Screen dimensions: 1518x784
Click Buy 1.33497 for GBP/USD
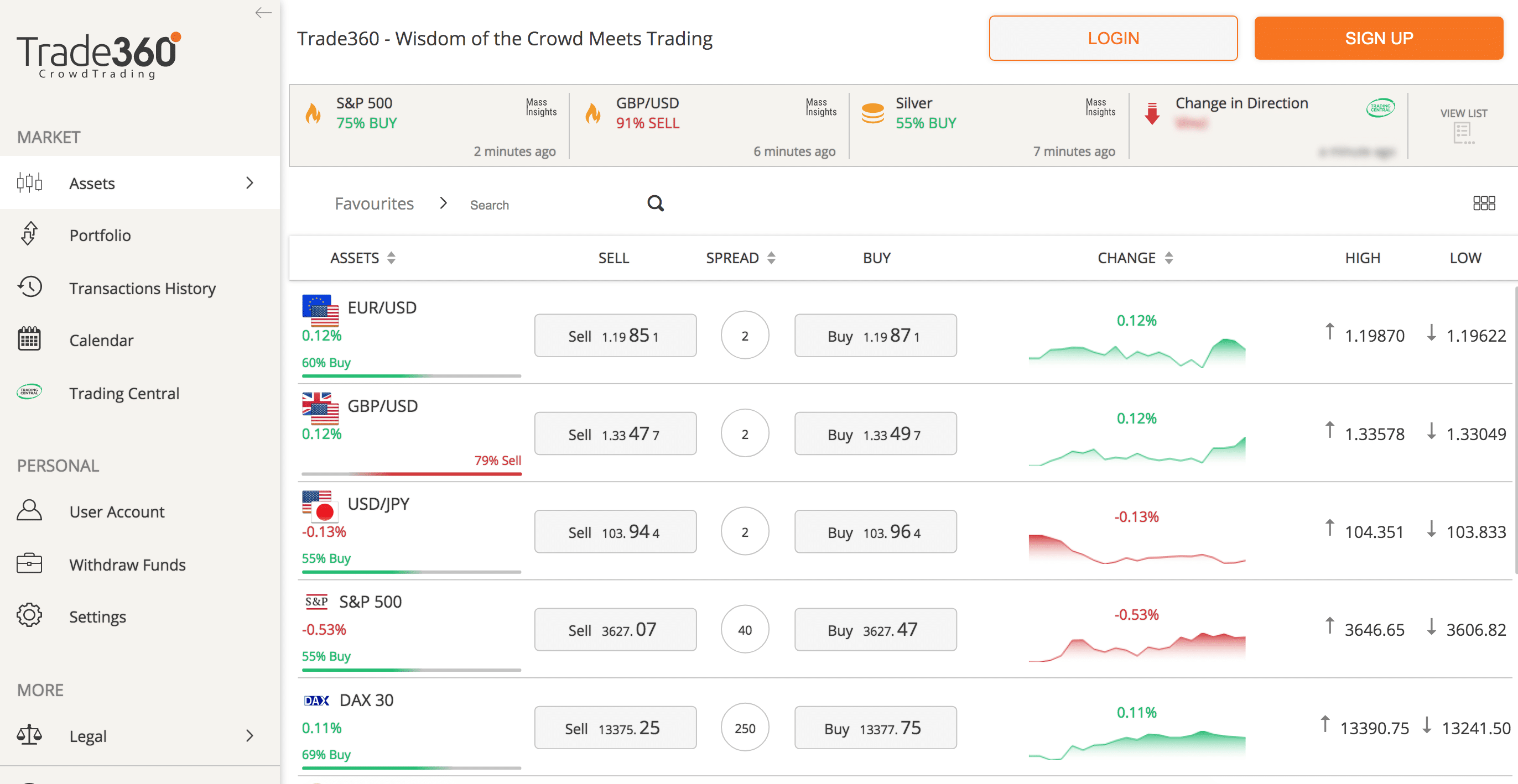tap(875, 433)
